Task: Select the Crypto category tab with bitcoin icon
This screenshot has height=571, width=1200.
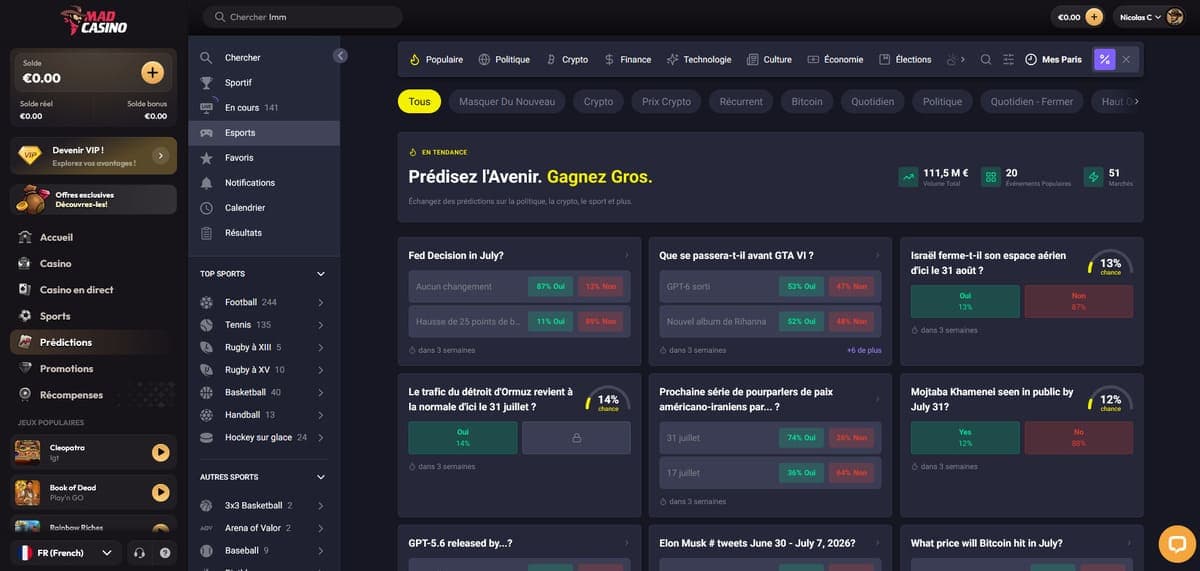Action: pyautogui.click(x=567, y=59)
